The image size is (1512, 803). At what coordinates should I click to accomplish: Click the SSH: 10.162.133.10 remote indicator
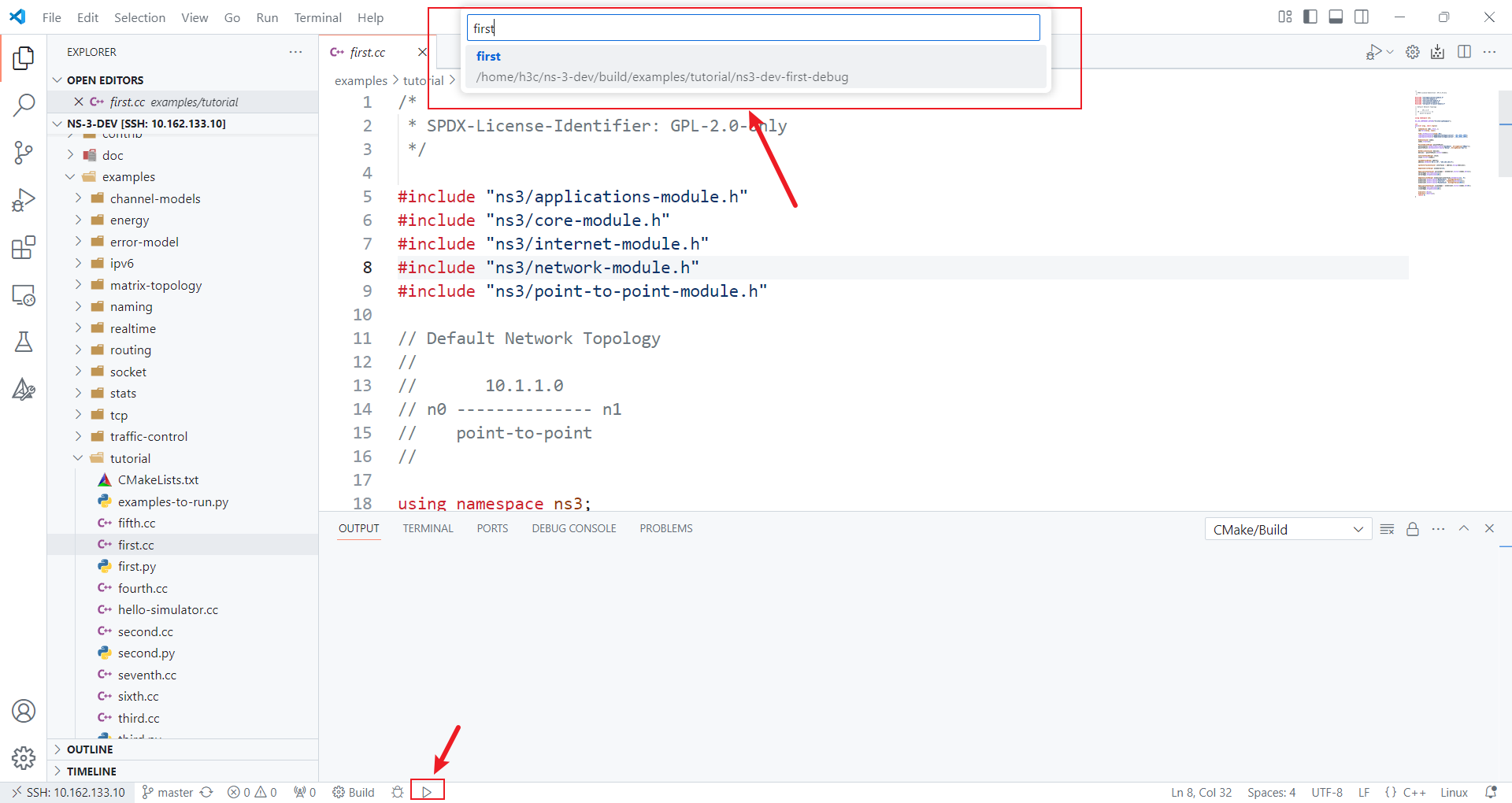point(69,792)
